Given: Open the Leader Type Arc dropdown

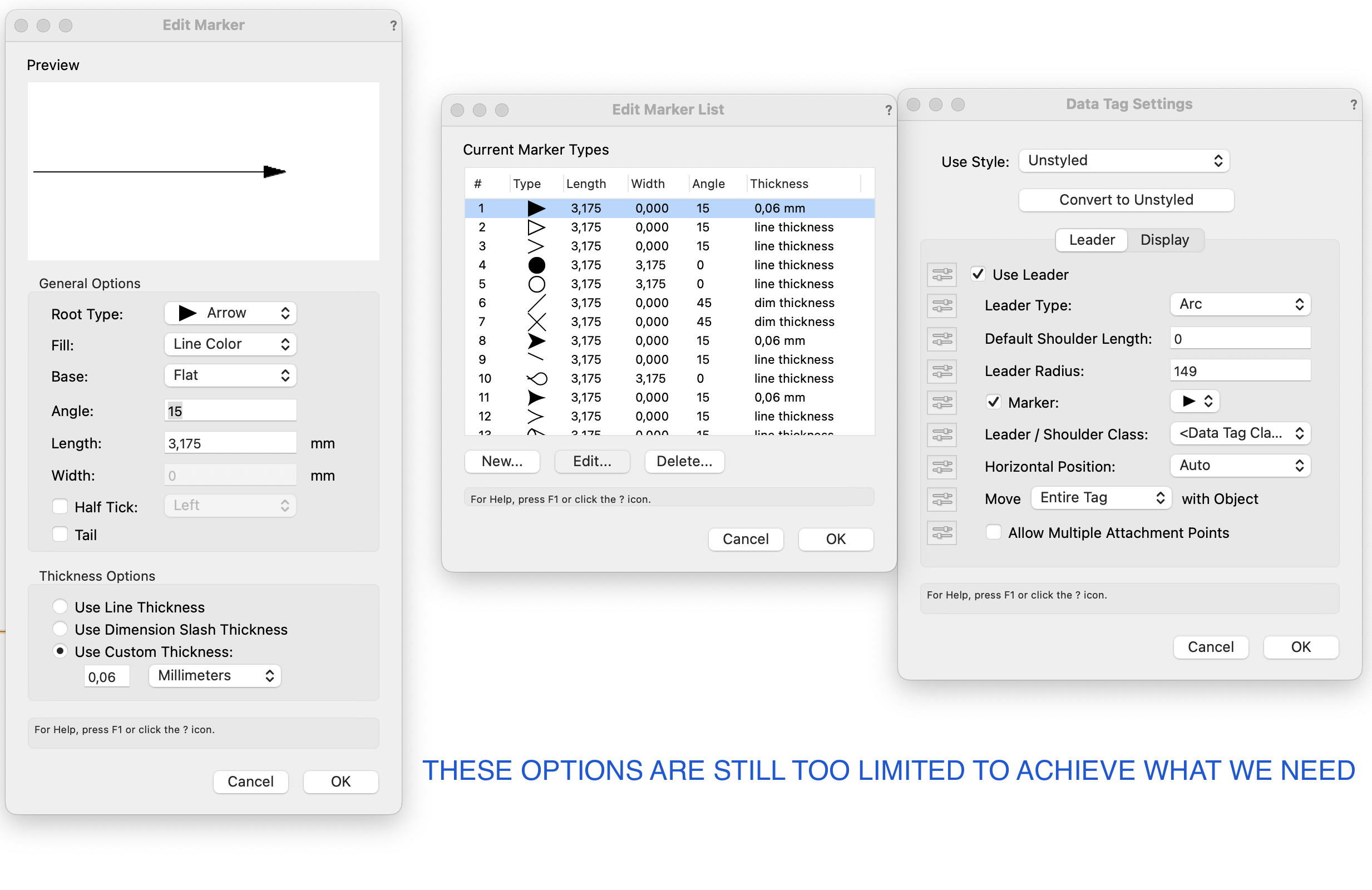Looking at the screenshot, I should click(1240, 304).
